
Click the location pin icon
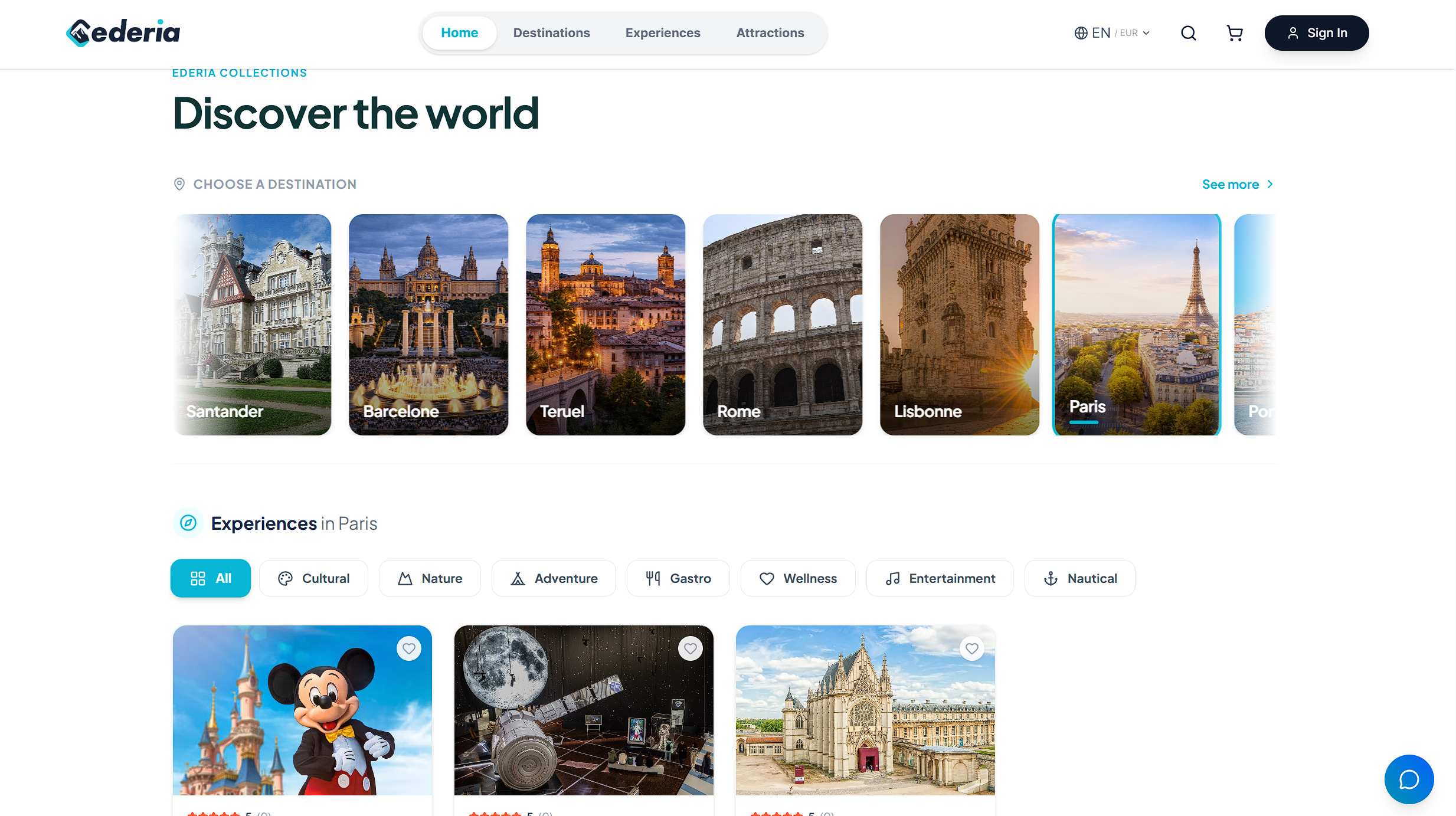point(179,184)
